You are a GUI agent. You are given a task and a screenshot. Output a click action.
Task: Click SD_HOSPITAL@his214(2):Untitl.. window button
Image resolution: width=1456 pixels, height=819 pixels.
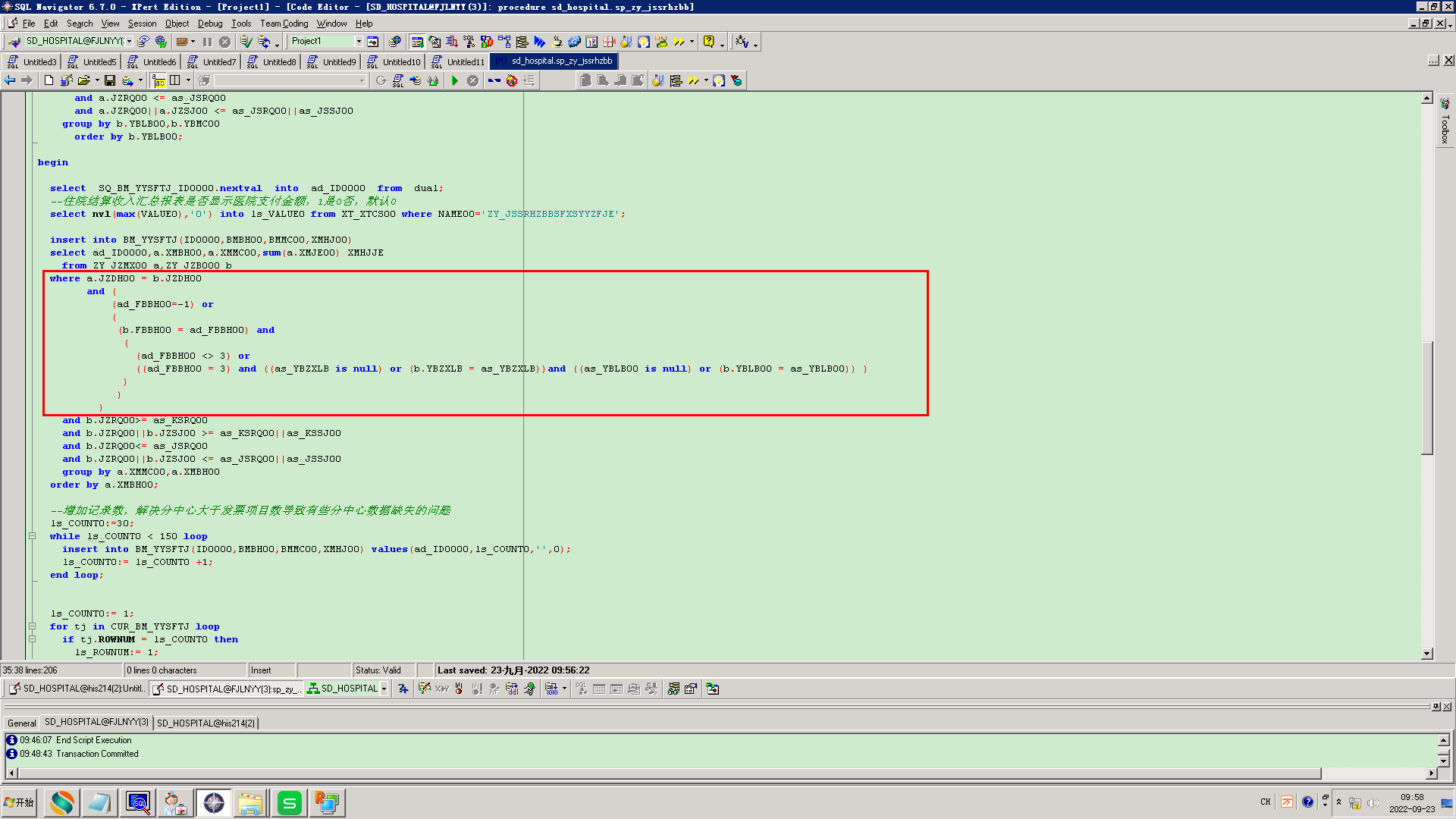pyautogui.click(x=76, y=689)
